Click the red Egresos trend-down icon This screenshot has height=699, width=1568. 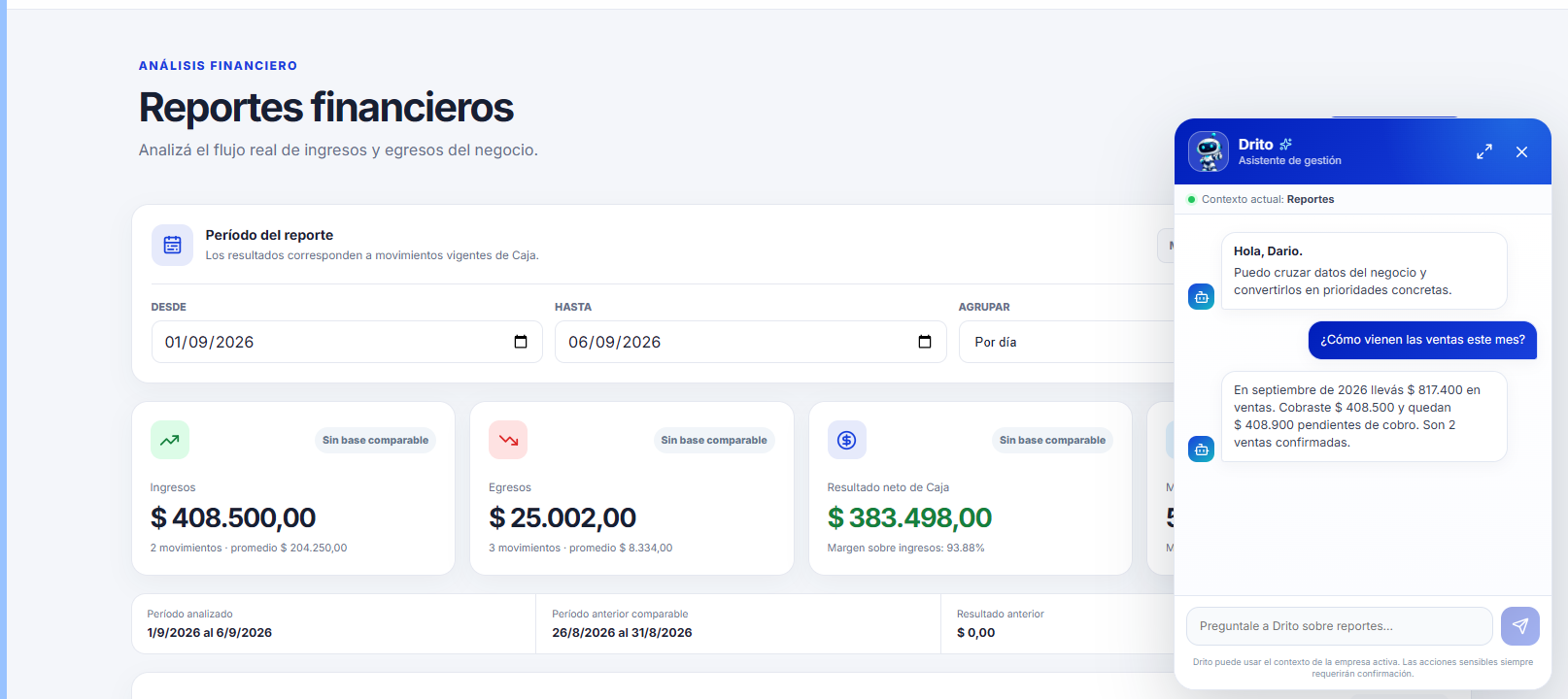(508, 440)
